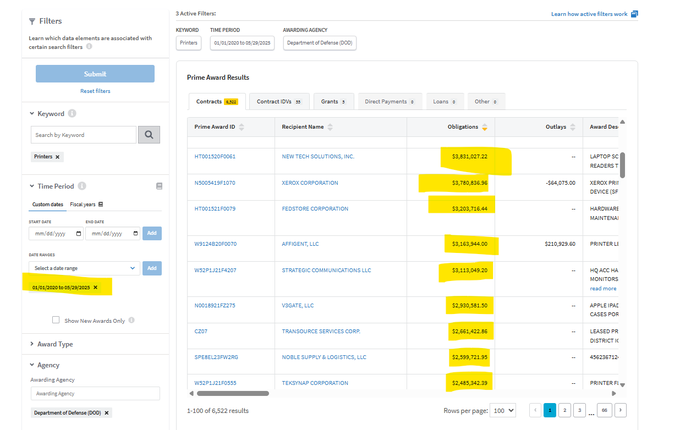Click info icon next to Keyword heading
Viewport: 680px width, 430px height.
[74, 114]
